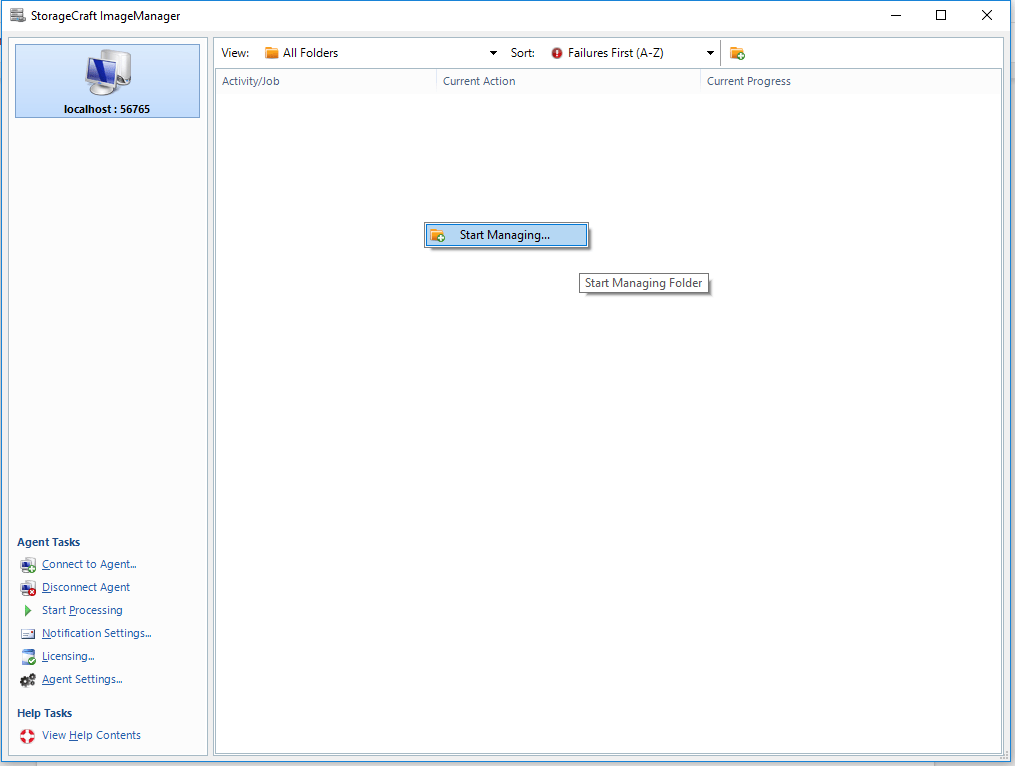
Task: Click the StorageCraft ImageManager title bar icon
Action: click(16, 15)
